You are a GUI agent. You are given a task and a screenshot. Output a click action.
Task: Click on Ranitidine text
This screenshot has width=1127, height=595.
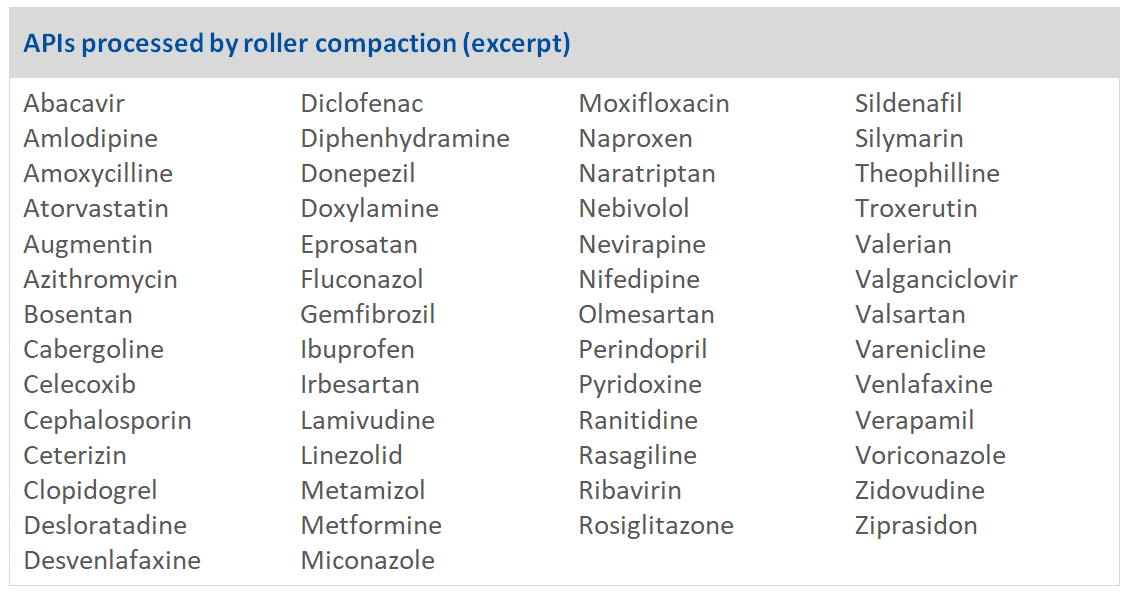coord(638,420)
